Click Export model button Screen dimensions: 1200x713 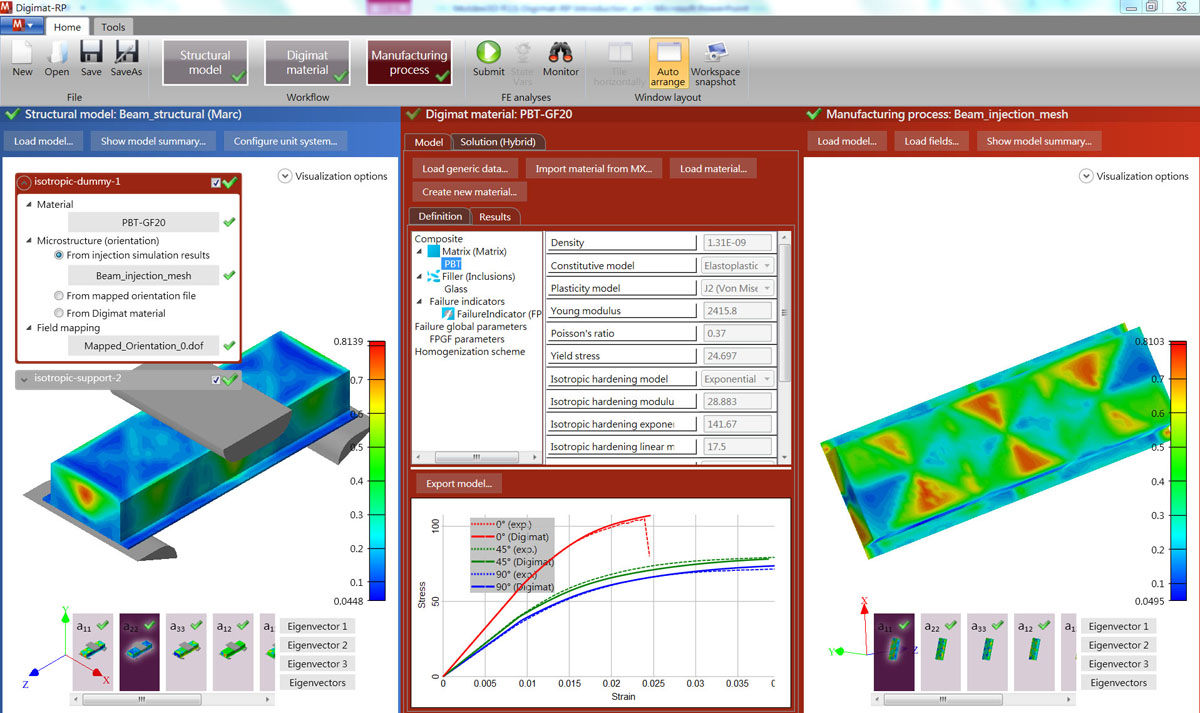tap(459, 484)
